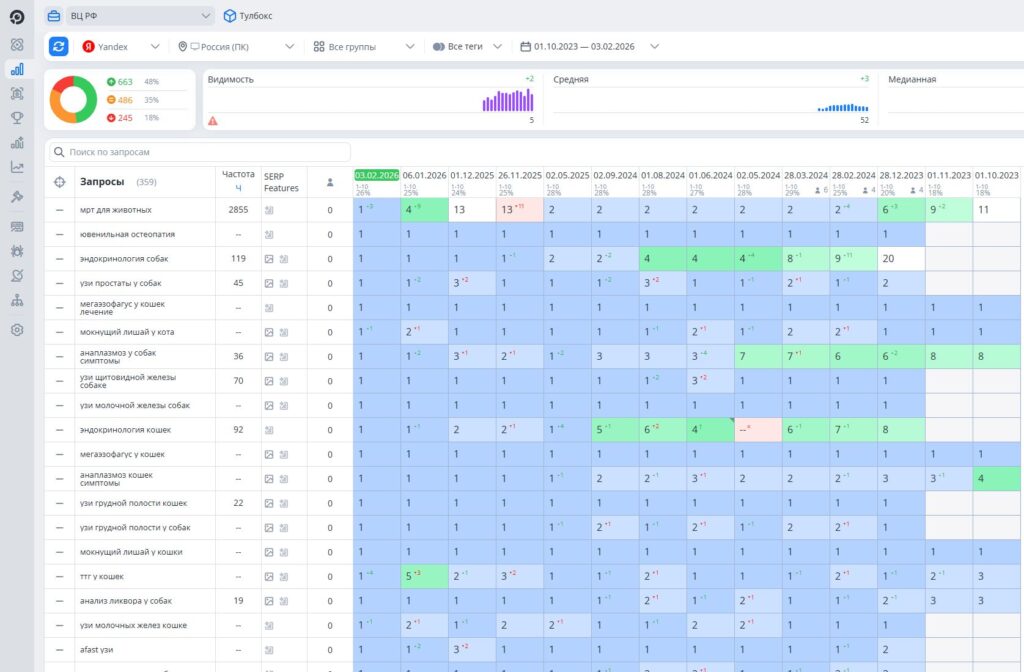This screenshot has height=672, width=1024.
Task: Click in the Поиск по запросам search field
Action: pos(200,152)
